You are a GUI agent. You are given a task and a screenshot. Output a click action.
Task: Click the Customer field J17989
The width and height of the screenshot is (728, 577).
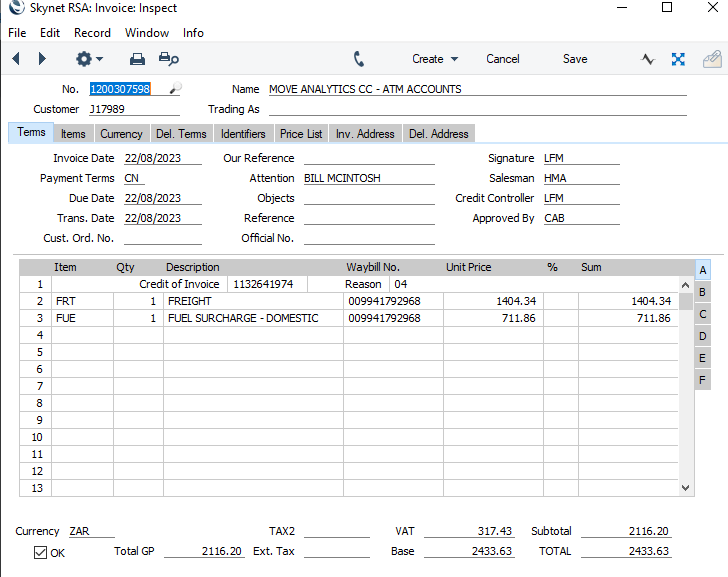pyautogui.click(x=134, y=109)
